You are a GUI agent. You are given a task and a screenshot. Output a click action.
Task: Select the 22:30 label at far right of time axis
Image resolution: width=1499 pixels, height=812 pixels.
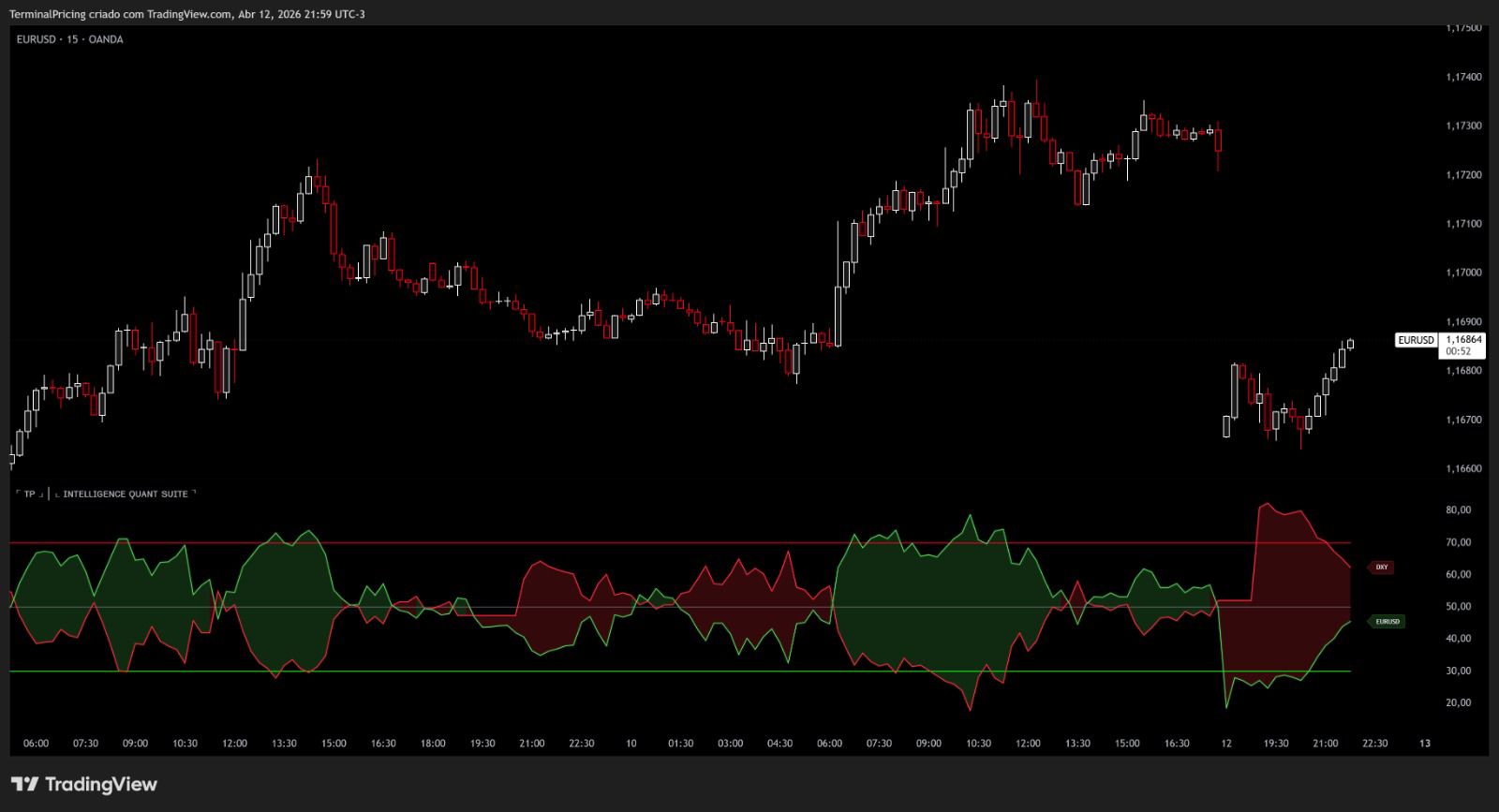pyautogui.click(x=1374, y=744)
